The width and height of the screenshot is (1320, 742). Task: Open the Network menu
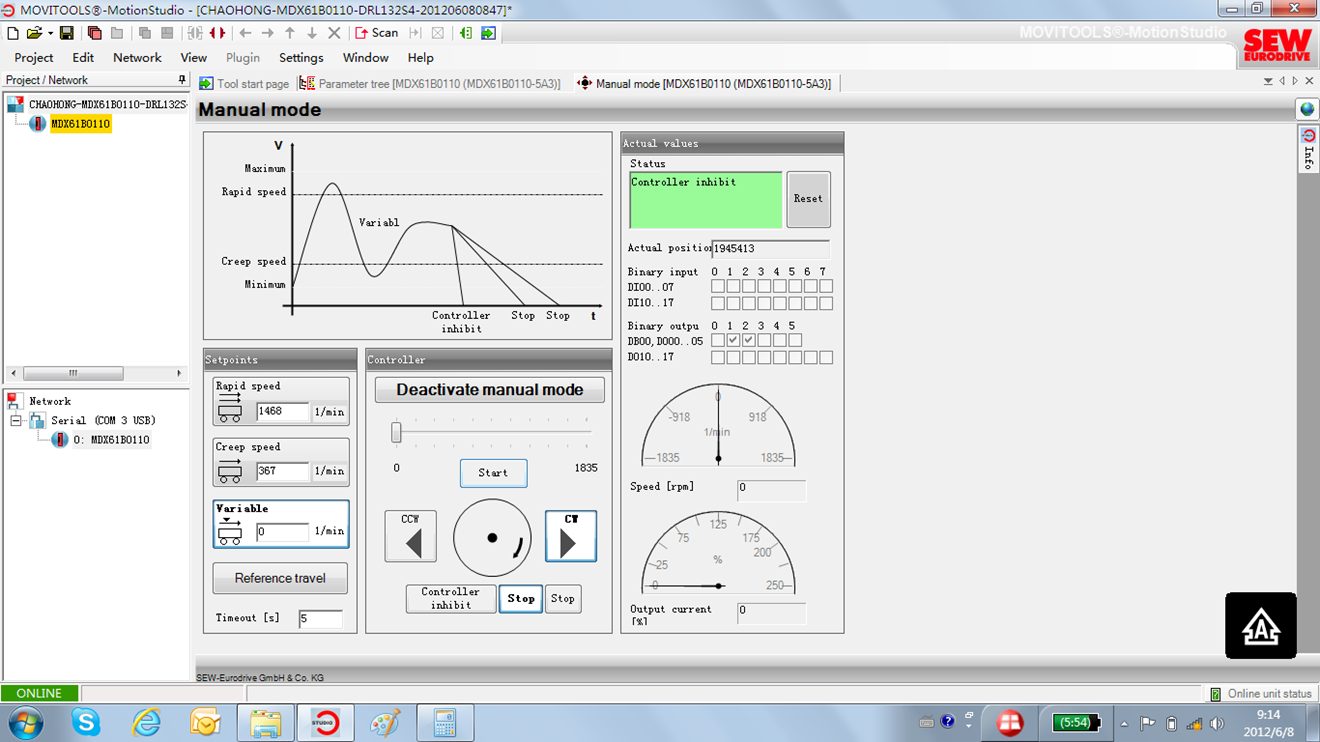point(137,58)
